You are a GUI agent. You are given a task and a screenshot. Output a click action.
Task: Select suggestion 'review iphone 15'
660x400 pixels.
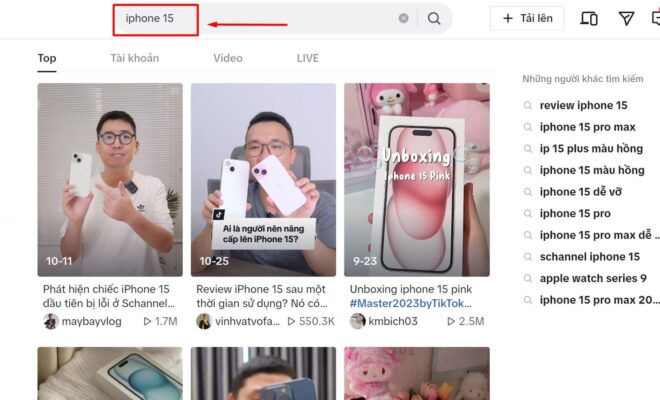point(583,105)
